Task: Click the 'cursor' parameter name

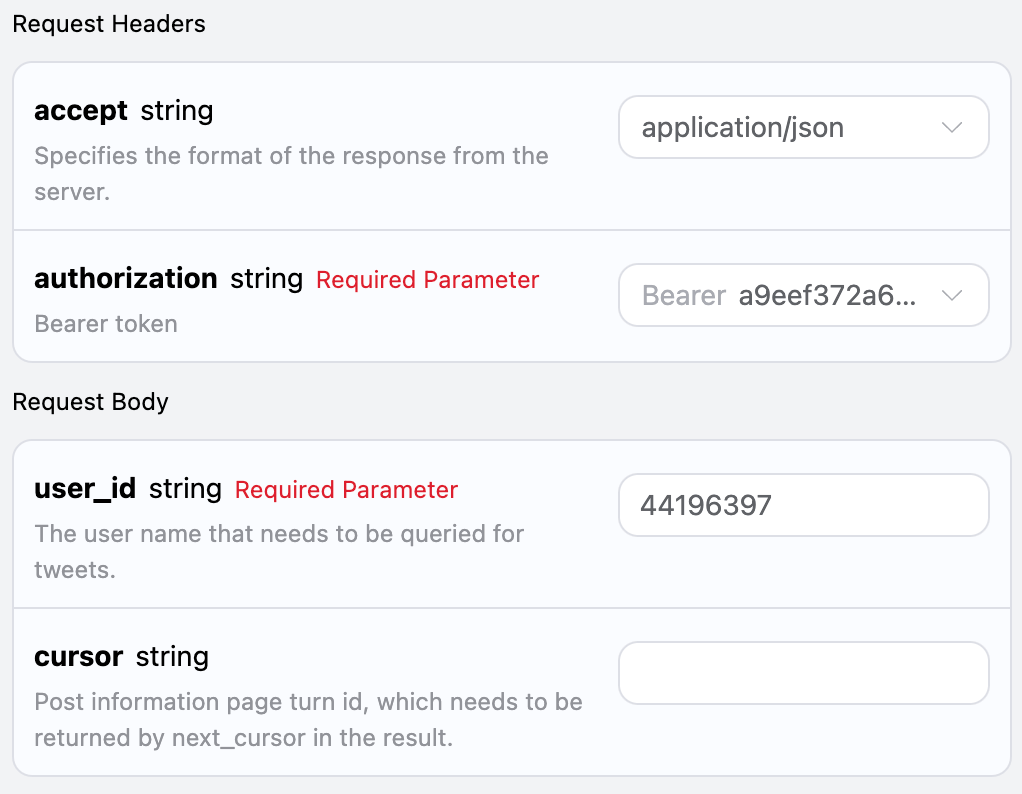Action: [78, 657]
